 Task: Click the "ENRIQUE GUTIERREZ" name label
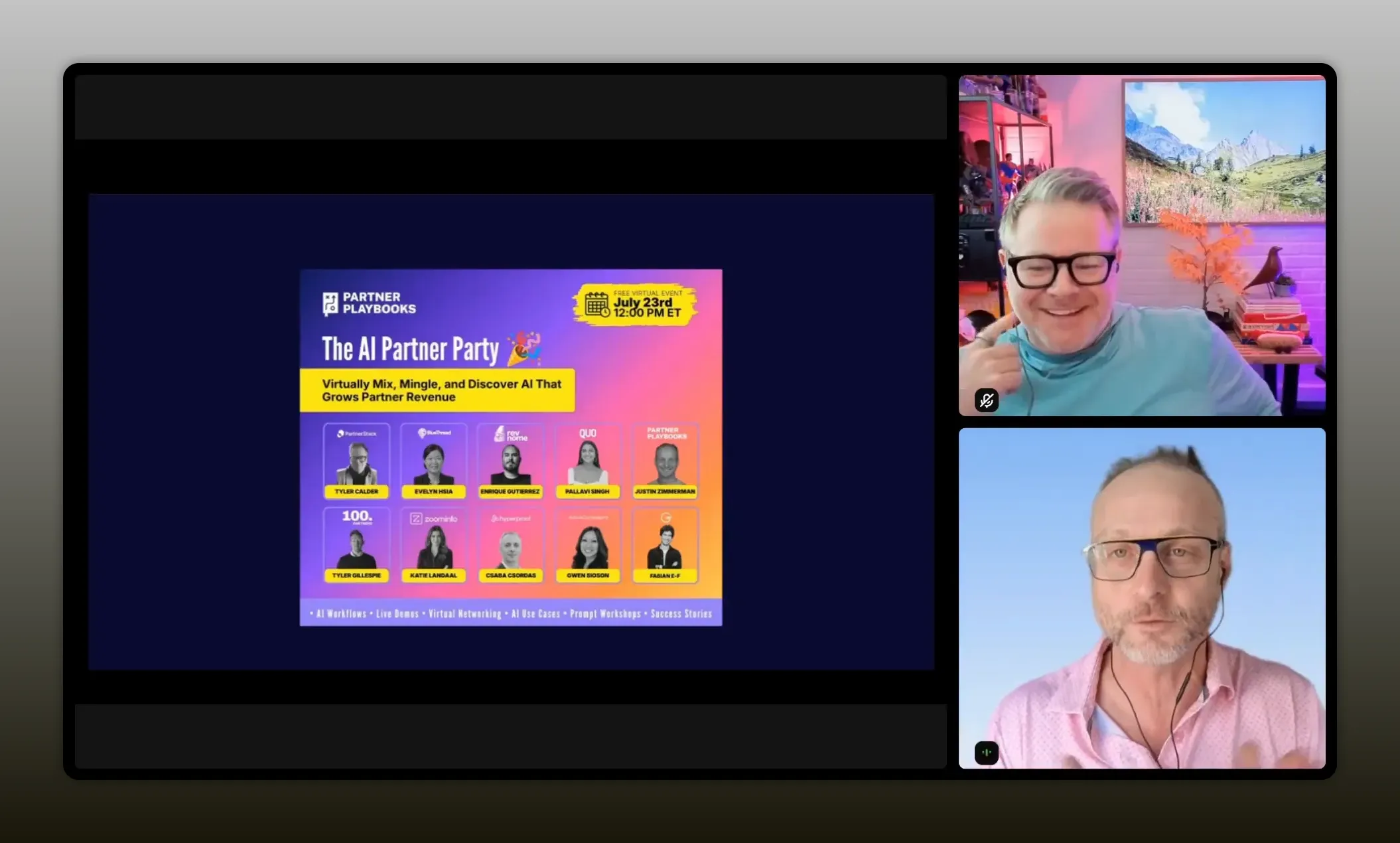(x=510, y=492)
